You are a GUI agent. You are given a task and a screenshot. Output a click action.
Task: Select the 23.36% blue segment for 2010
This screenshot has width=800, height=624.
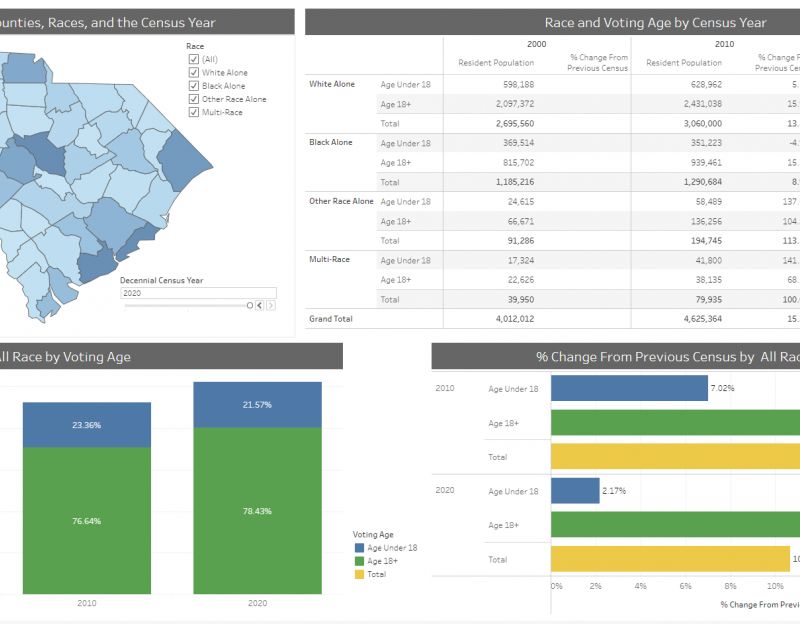point(87,425)
